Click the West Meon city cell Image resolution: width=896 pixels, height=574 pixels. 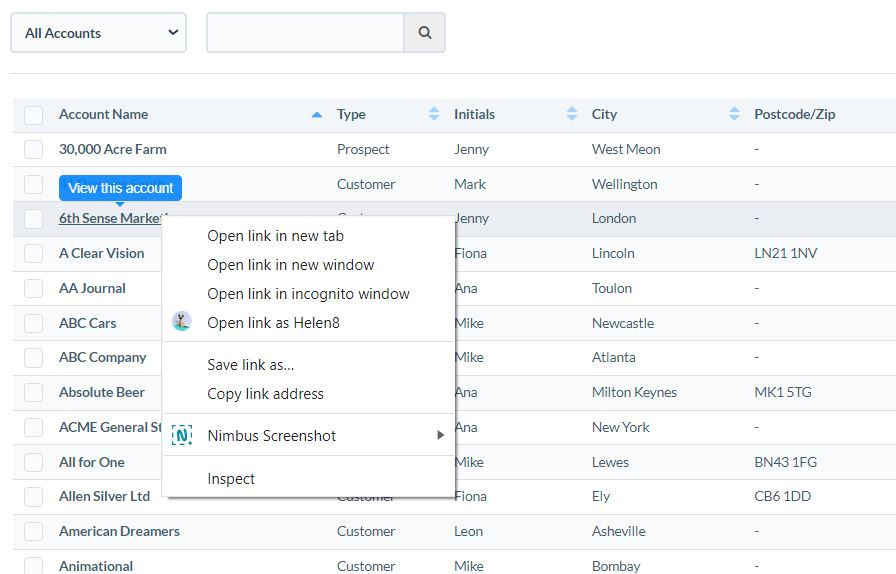626,149
